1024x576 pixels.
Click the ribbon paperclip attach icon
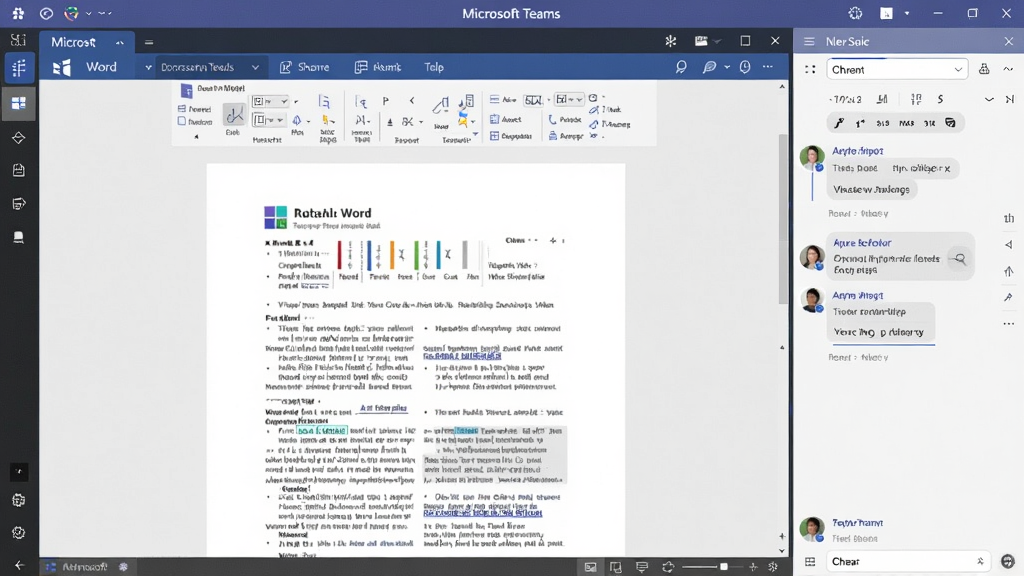click(441, 104)
